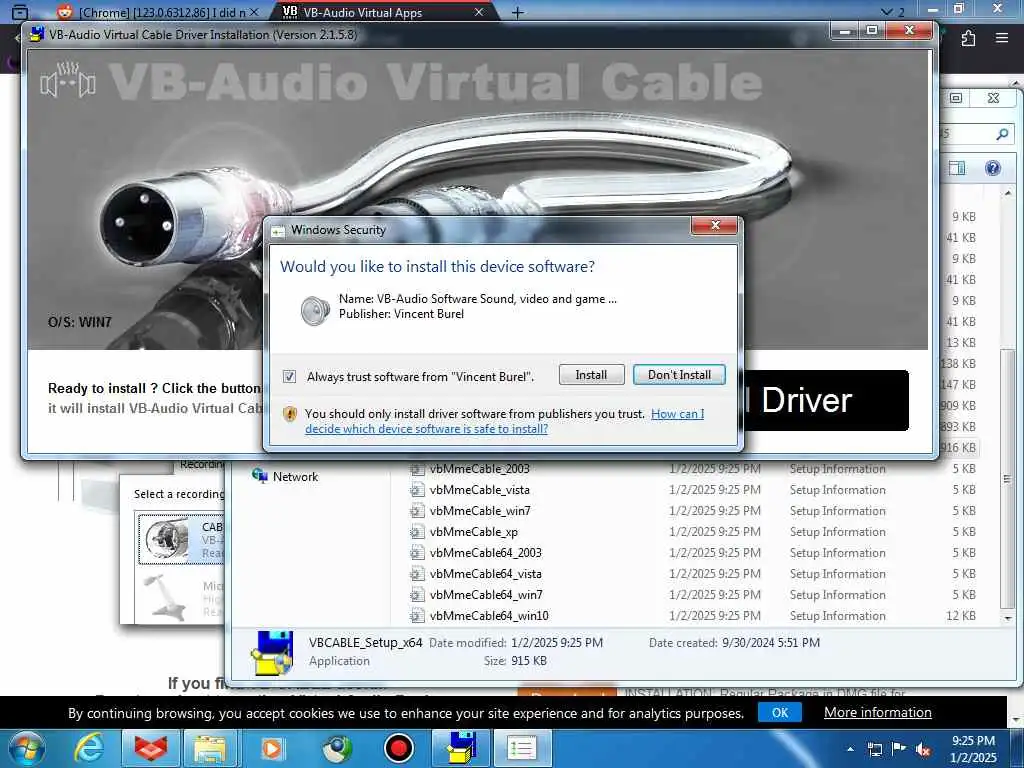This screenshot has height=768, width=1024.
Task: Click the red record circle taskbar icon
Action: point(398,749)
